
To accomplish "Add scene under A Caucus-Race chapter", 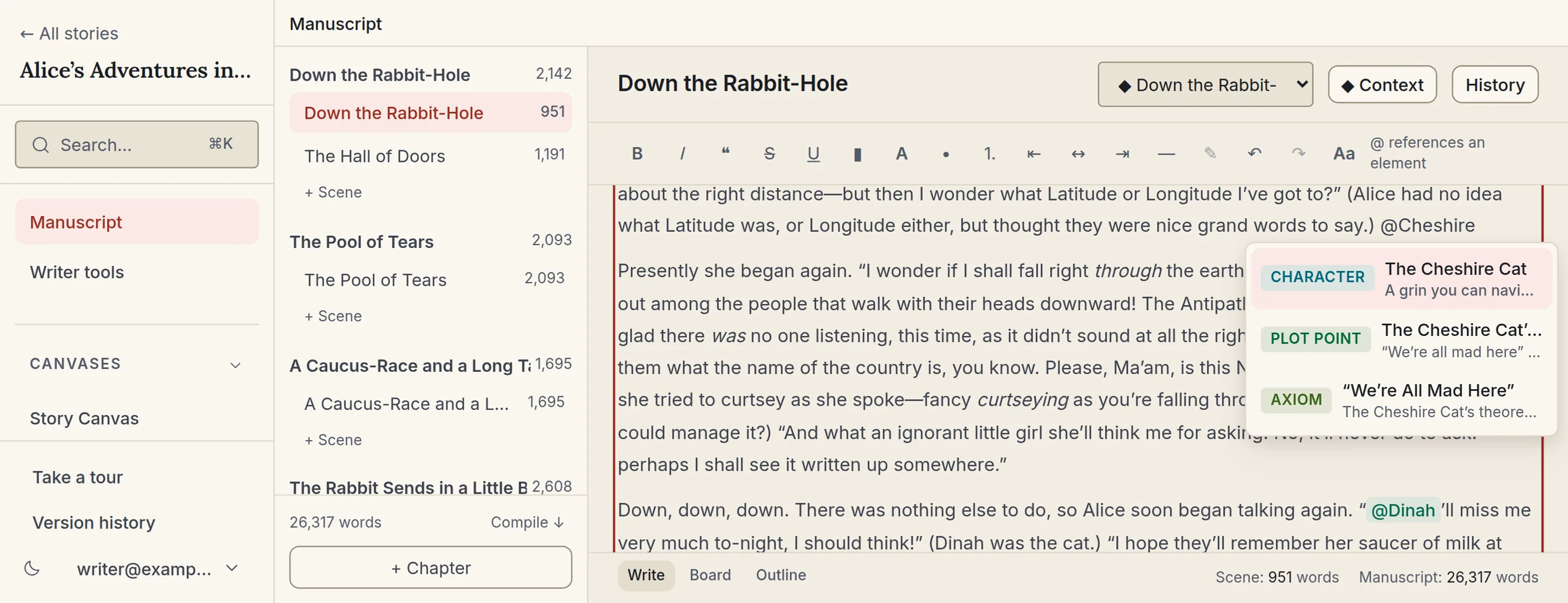I will coord(333,440).
